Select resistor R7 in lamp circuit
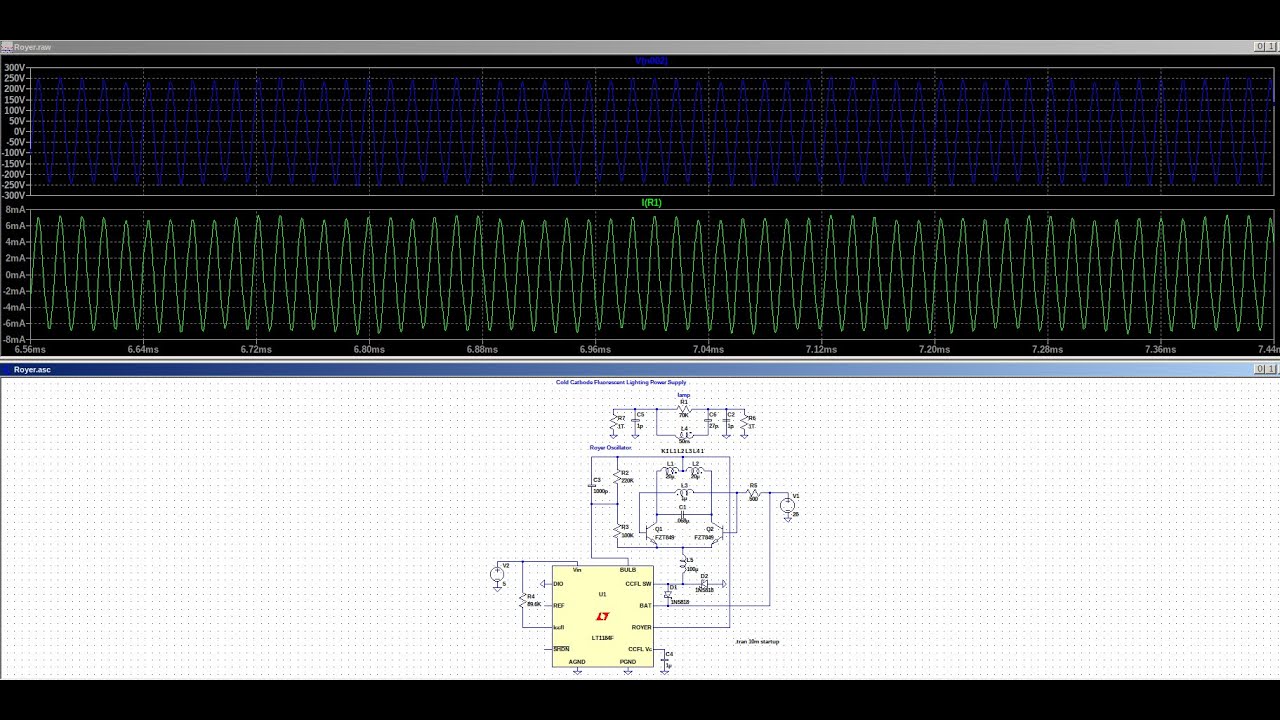1280x720 pixels. (612, 422)
